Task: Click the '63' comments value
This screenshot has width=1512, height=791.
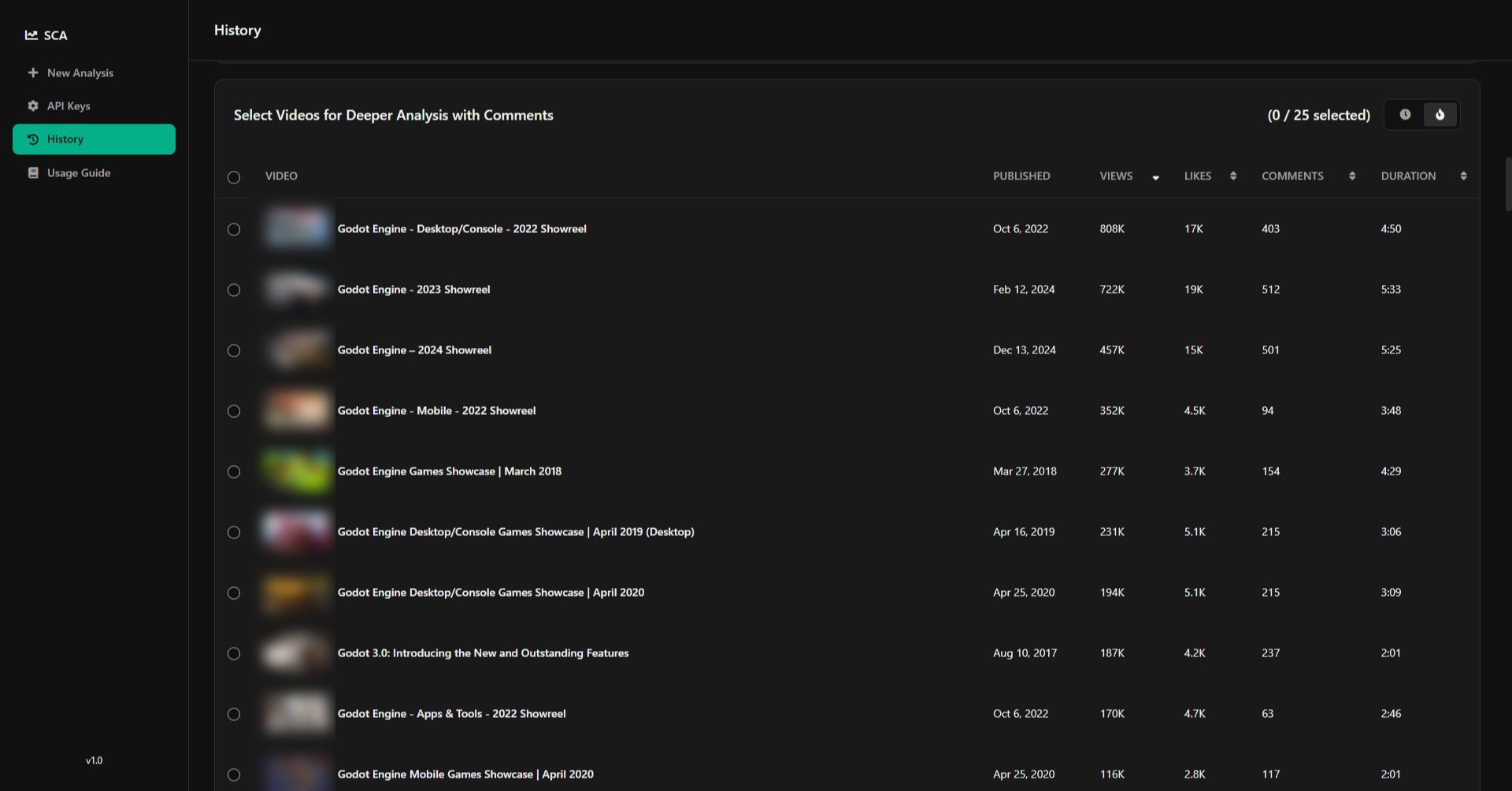Action: 1267,714
